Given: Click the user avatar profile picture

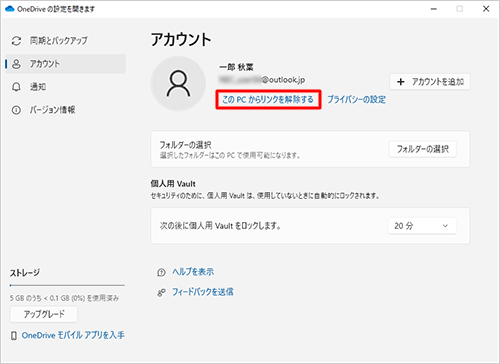Looking at the screenshot, I should [178, 83].
